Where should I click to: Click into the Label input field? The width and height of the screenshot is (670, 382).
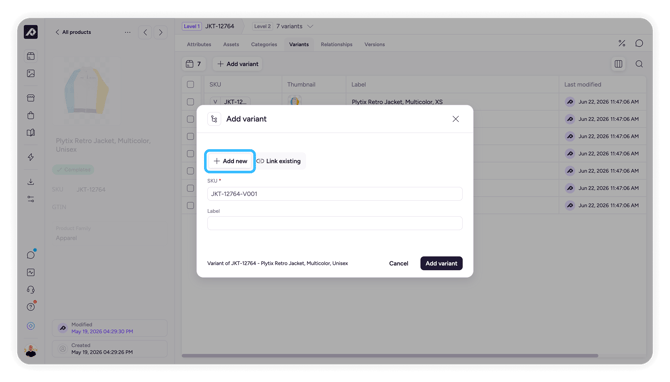pos(335,223)
